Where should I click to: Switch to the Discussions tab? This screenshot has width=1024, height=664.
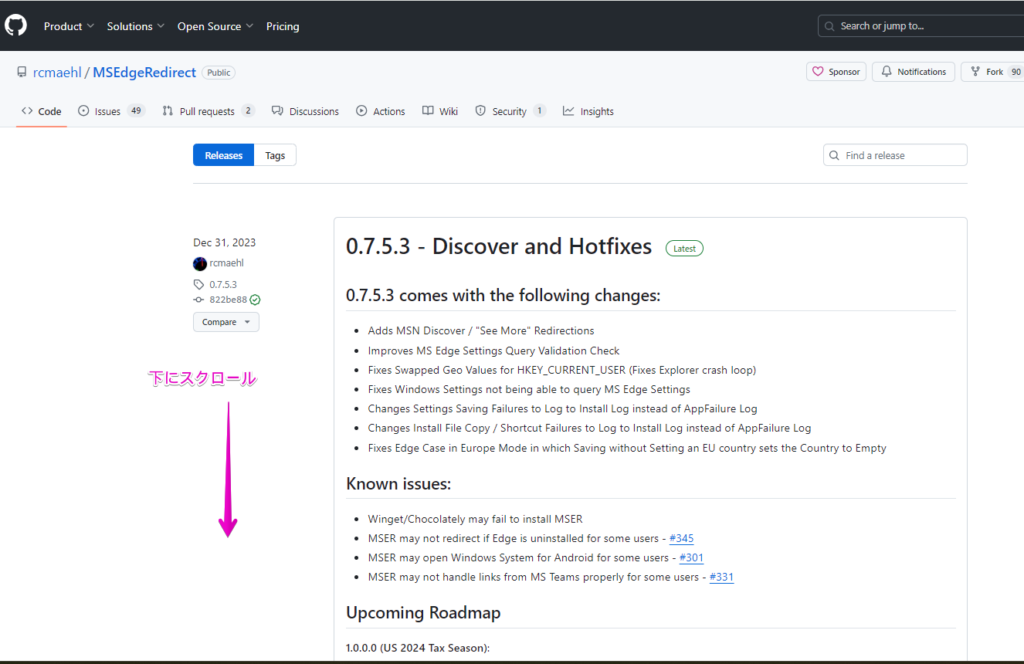pyautogui.click(x=305, y=111)
